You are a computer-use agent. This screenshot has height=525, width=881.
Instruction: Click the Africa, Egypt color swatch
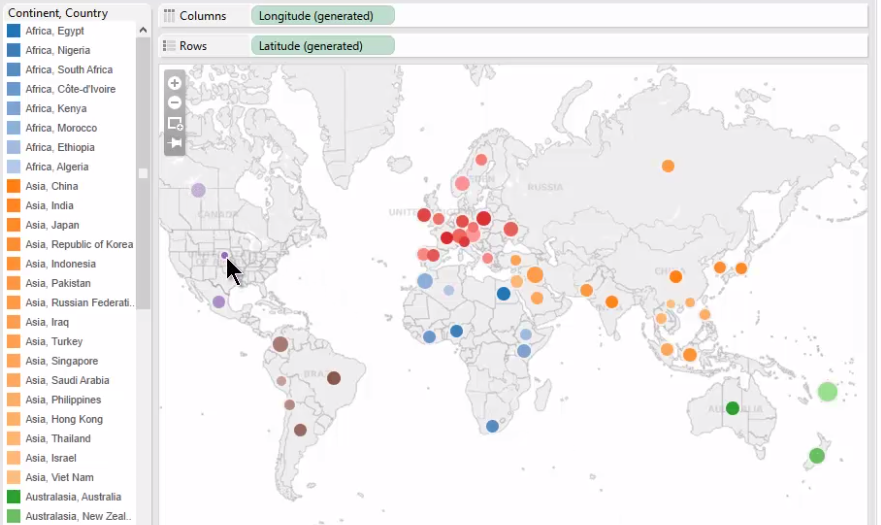[x=14, y=31]
